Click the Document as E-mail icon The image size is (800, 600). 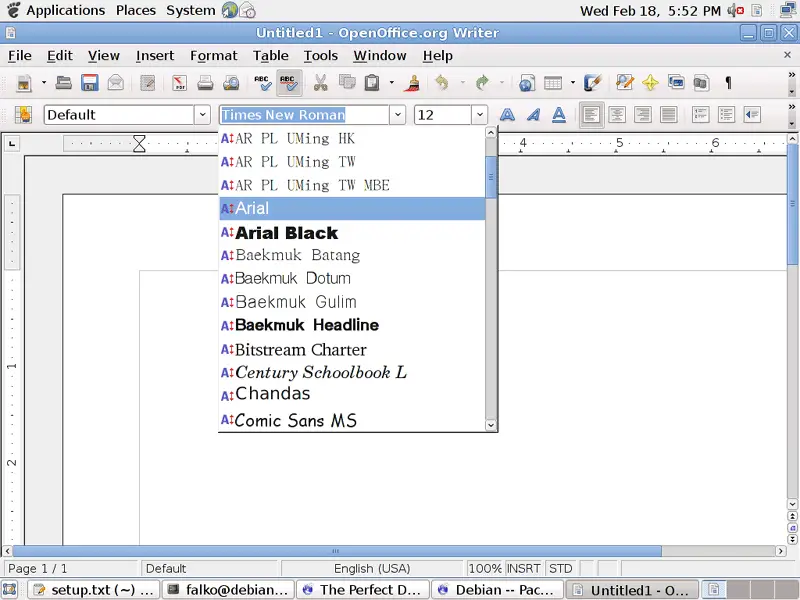click(116, 83)
